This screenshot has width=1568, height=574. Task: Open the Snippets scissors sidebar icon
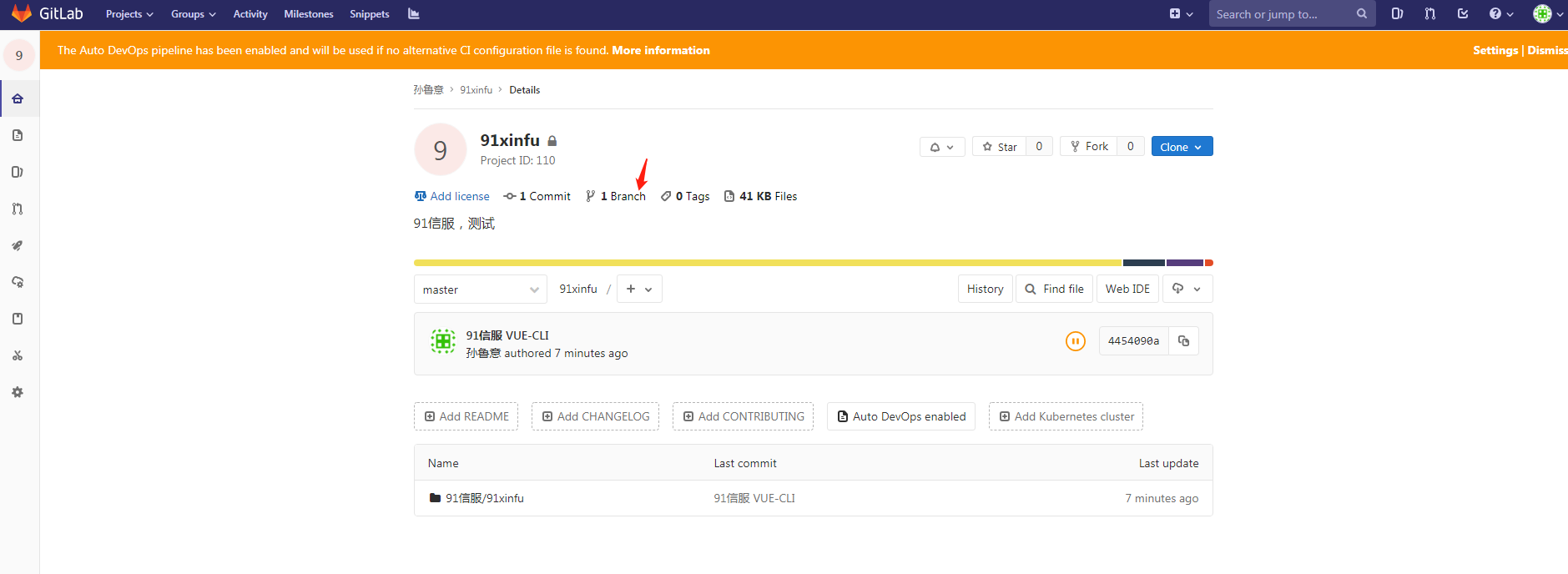coord(18,355)
